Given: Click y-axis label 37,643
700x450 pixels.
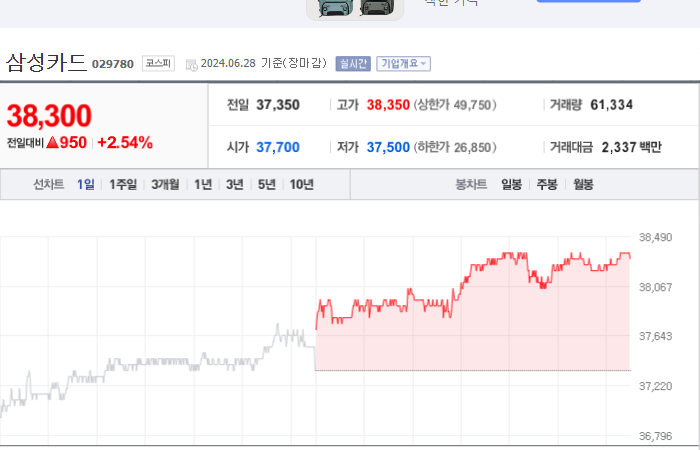Looking at the screenshot, I should (655, 337).
